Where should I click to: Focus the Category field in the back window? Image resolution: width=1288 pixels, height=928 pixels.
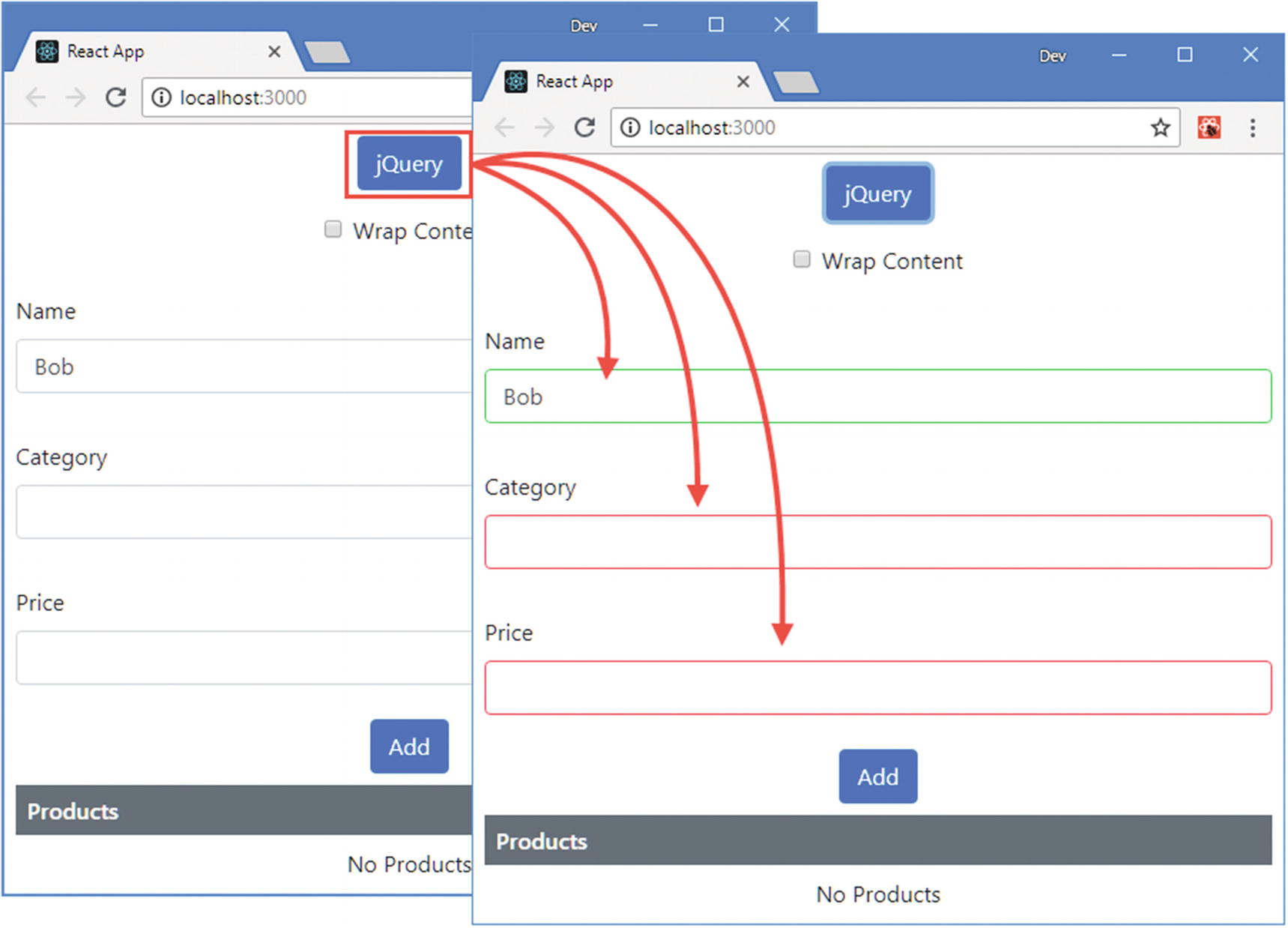[244, 512]
